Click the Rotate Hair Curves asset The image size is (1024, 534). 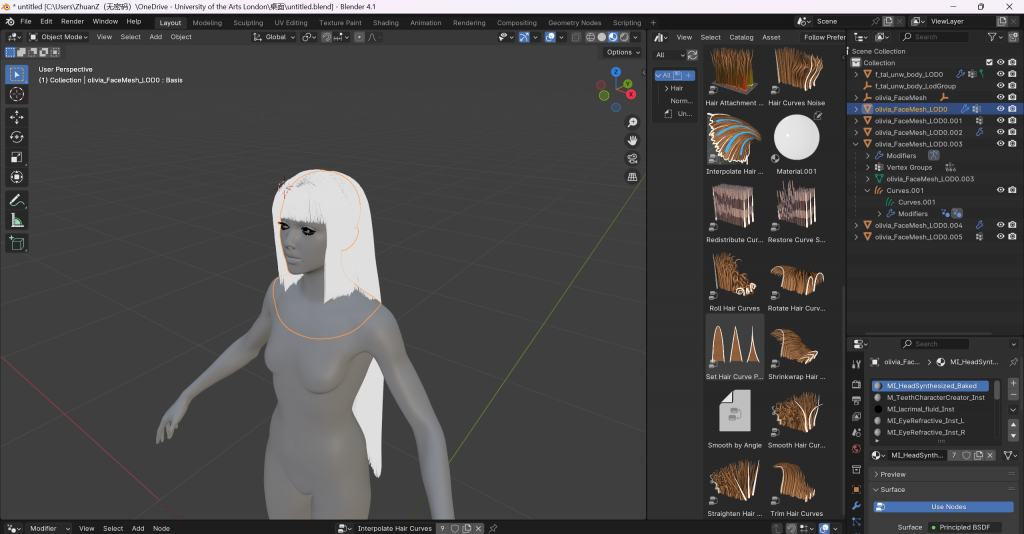pyautogui.click(x=796, y=280)
